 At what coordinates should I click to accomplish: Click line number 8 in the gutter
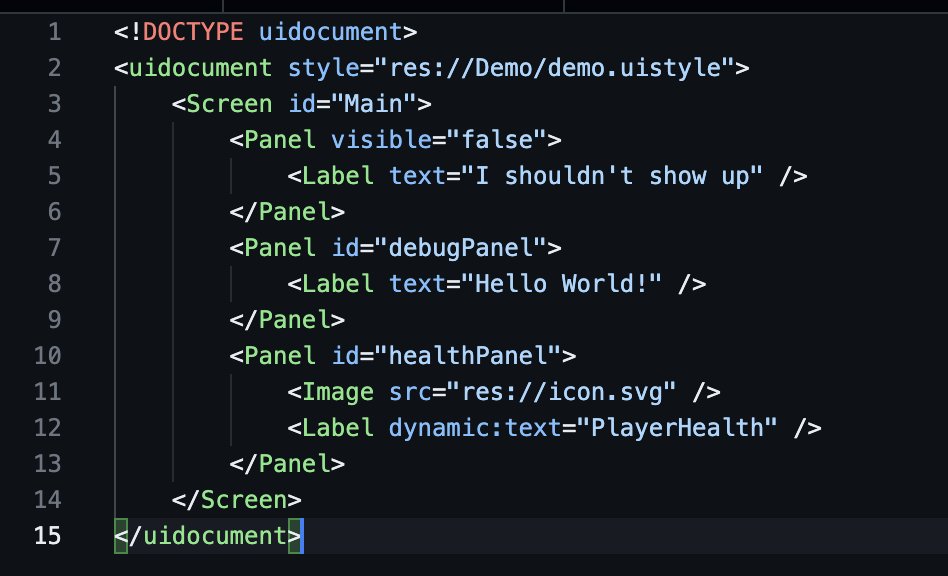point(54,283)
